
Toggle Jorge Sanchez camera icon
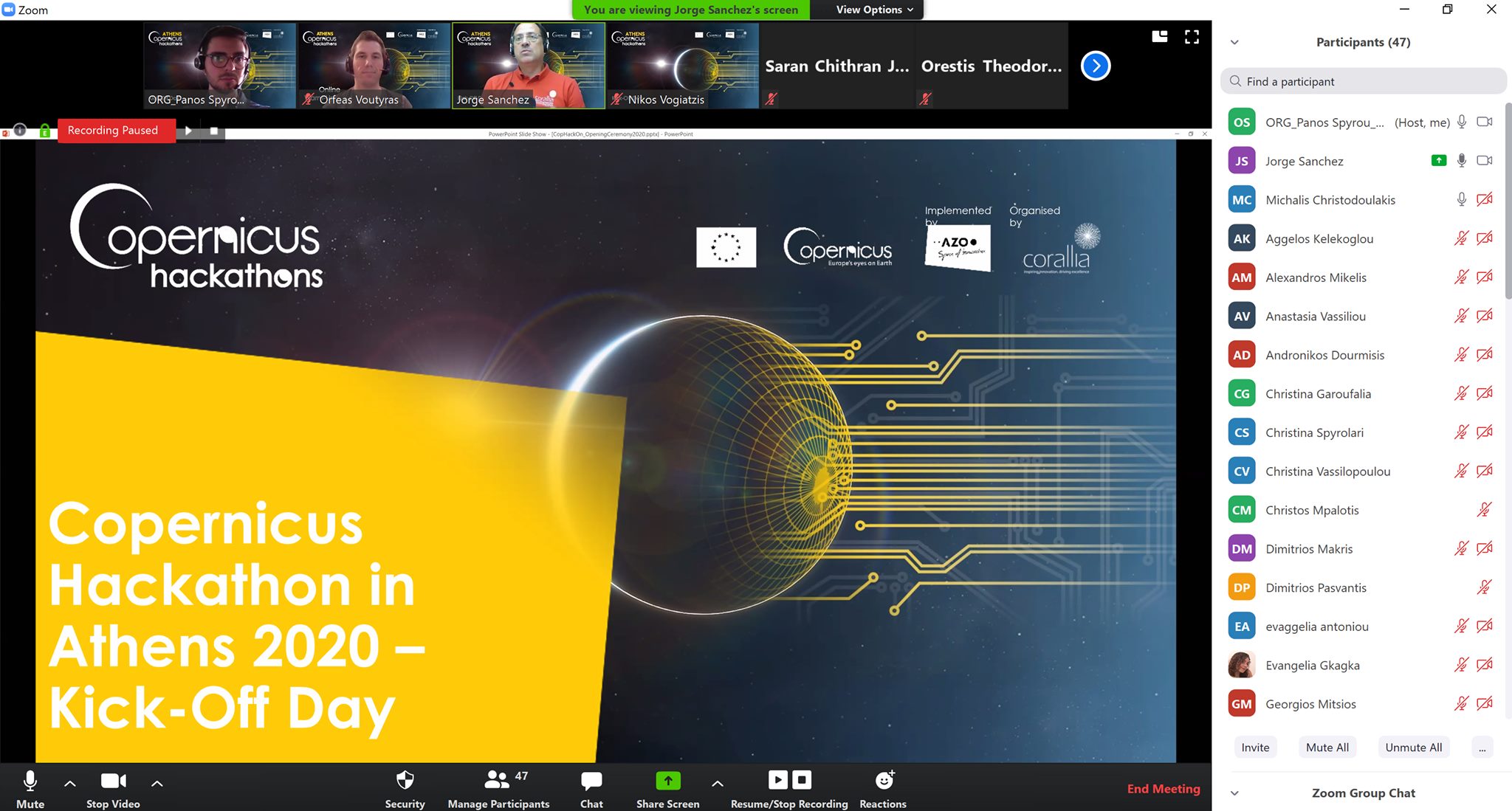click(1485, 160)
